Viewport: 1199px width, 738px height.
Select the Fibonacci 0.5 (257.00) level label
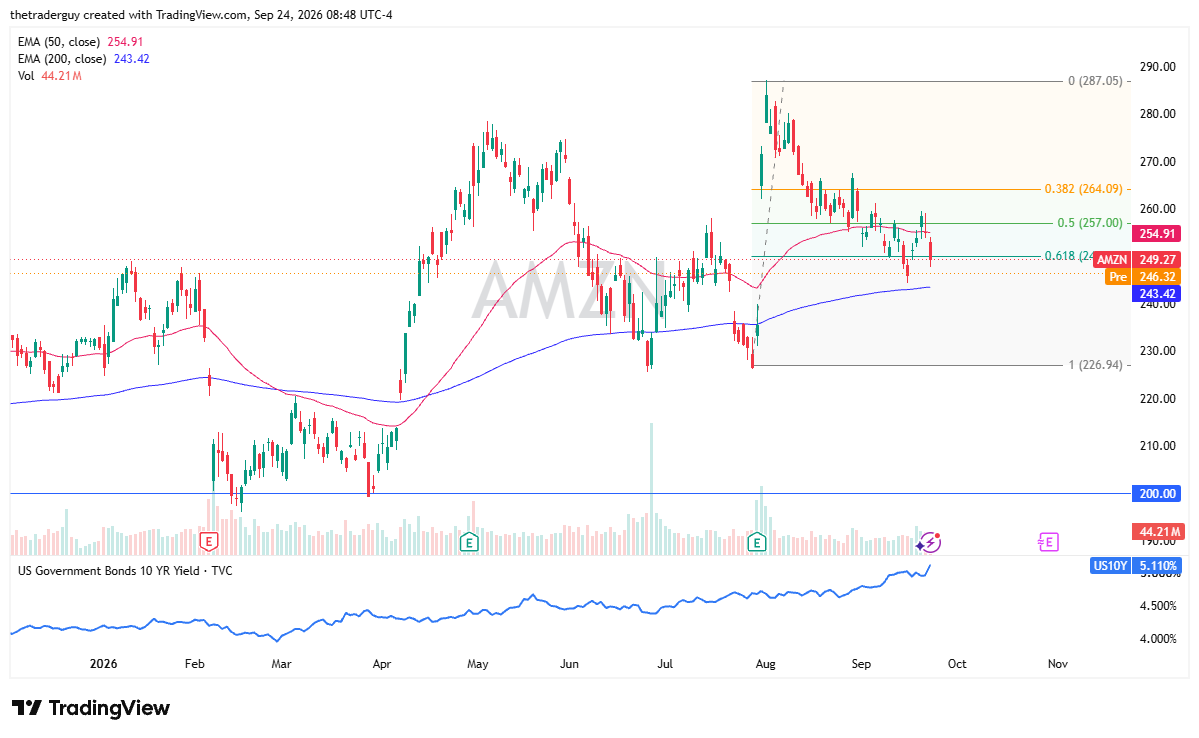[x=1090, y=223]
